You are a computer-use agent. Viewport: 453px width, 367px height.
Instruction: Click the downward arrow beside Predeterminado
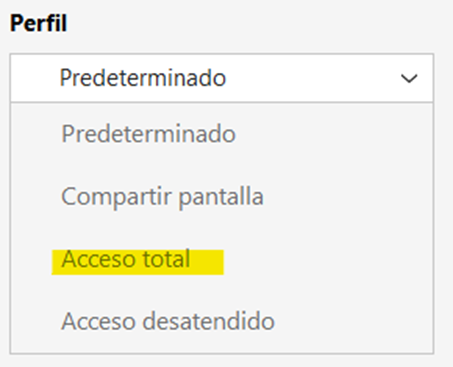pos(409,79)
